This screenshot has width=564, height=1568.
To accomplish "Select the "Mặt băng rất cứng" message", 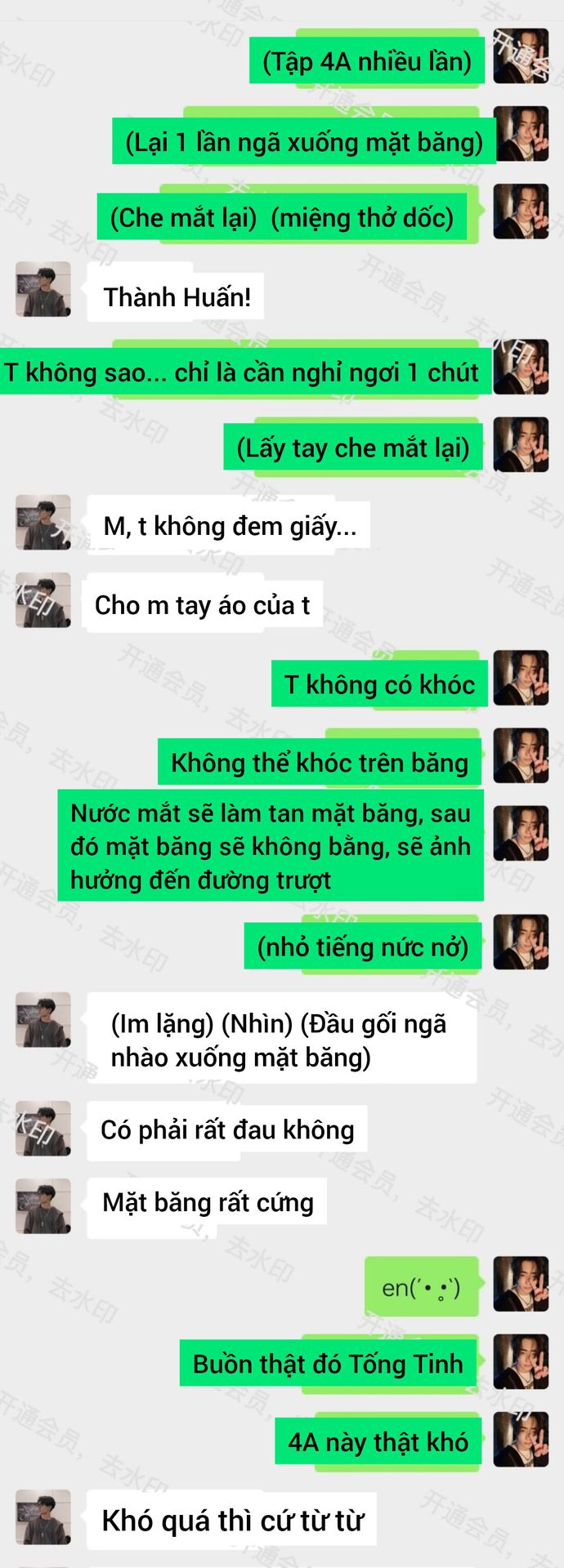I will (207, 1201).
